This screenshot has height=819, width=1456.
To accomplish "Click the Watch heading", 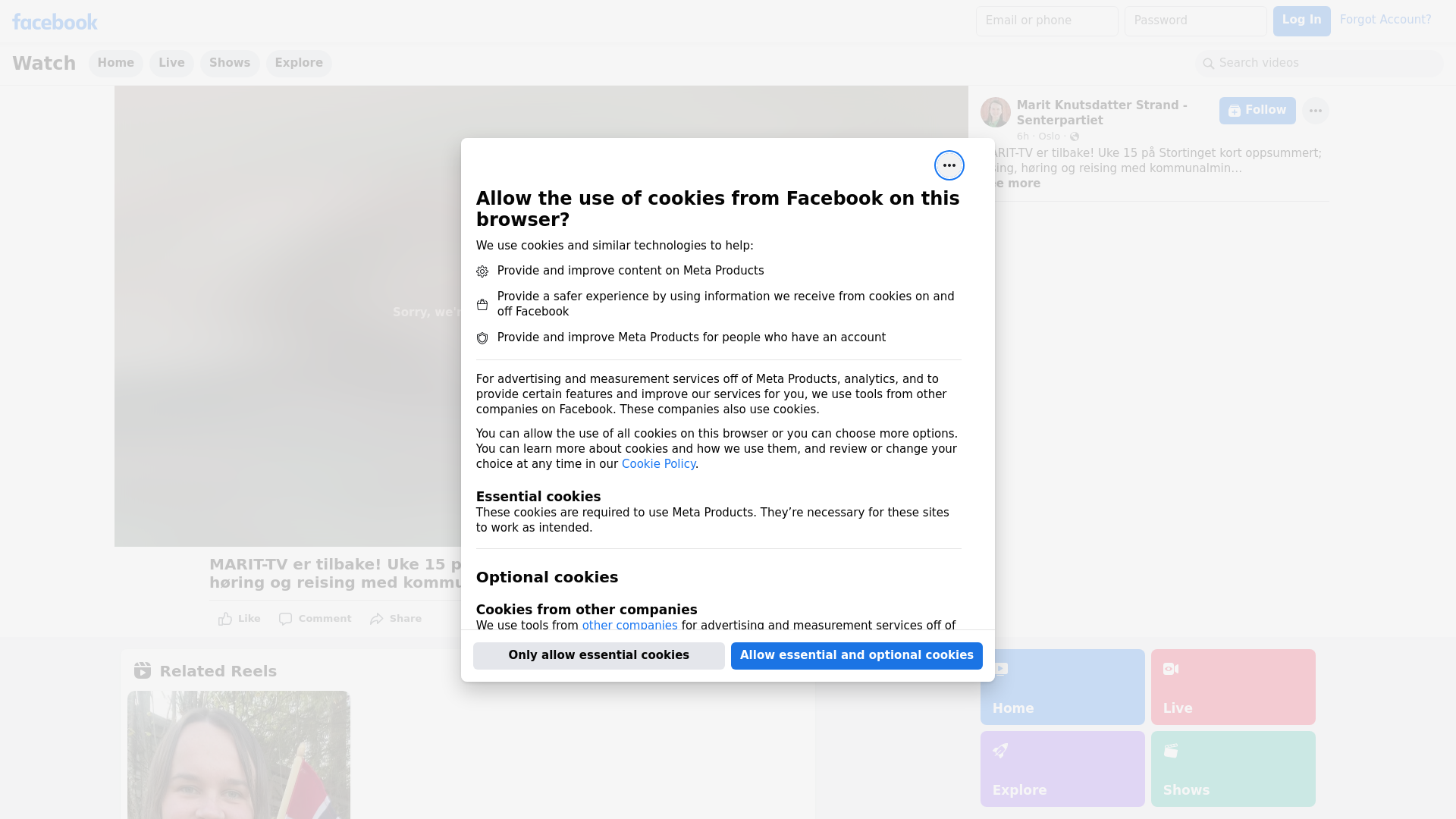I will tap(44, 64).
